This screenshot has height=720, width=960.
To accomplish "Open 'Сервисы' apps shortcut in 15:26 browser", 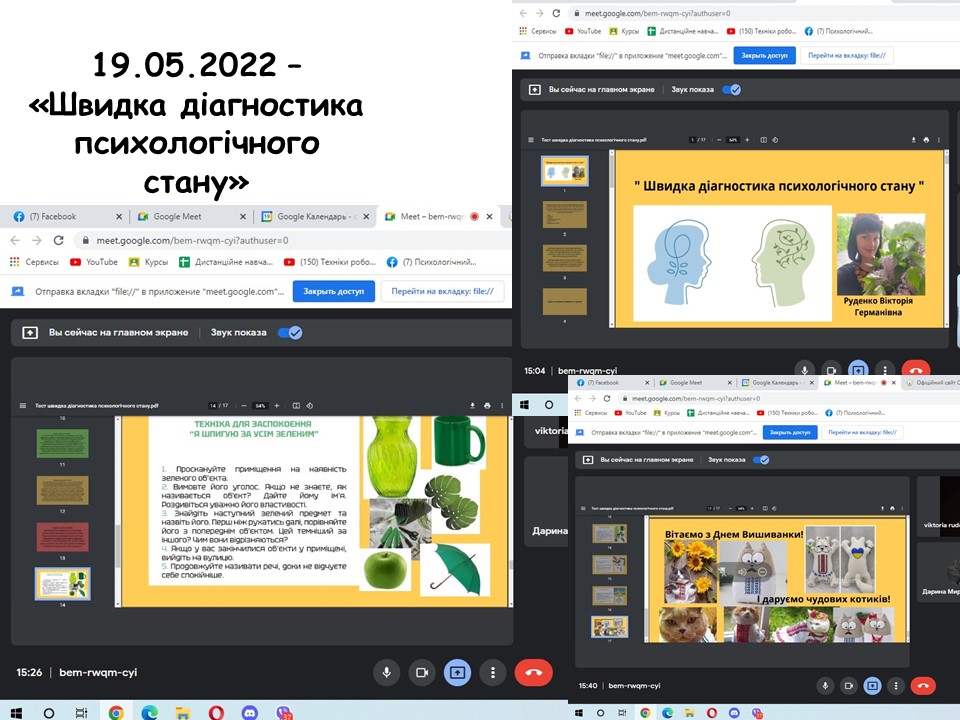I will pyautogui.click(x=34, y=261).
